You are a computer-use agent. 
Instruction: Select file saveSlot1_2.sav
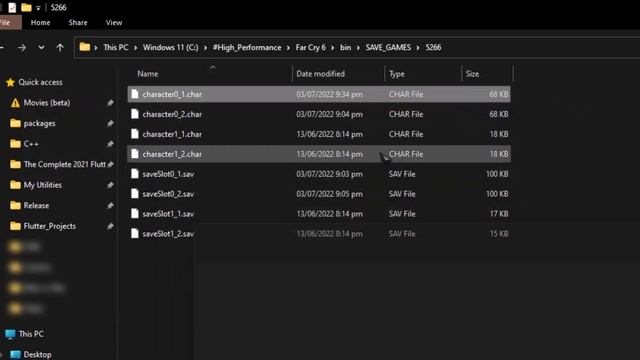click(319, 234)
